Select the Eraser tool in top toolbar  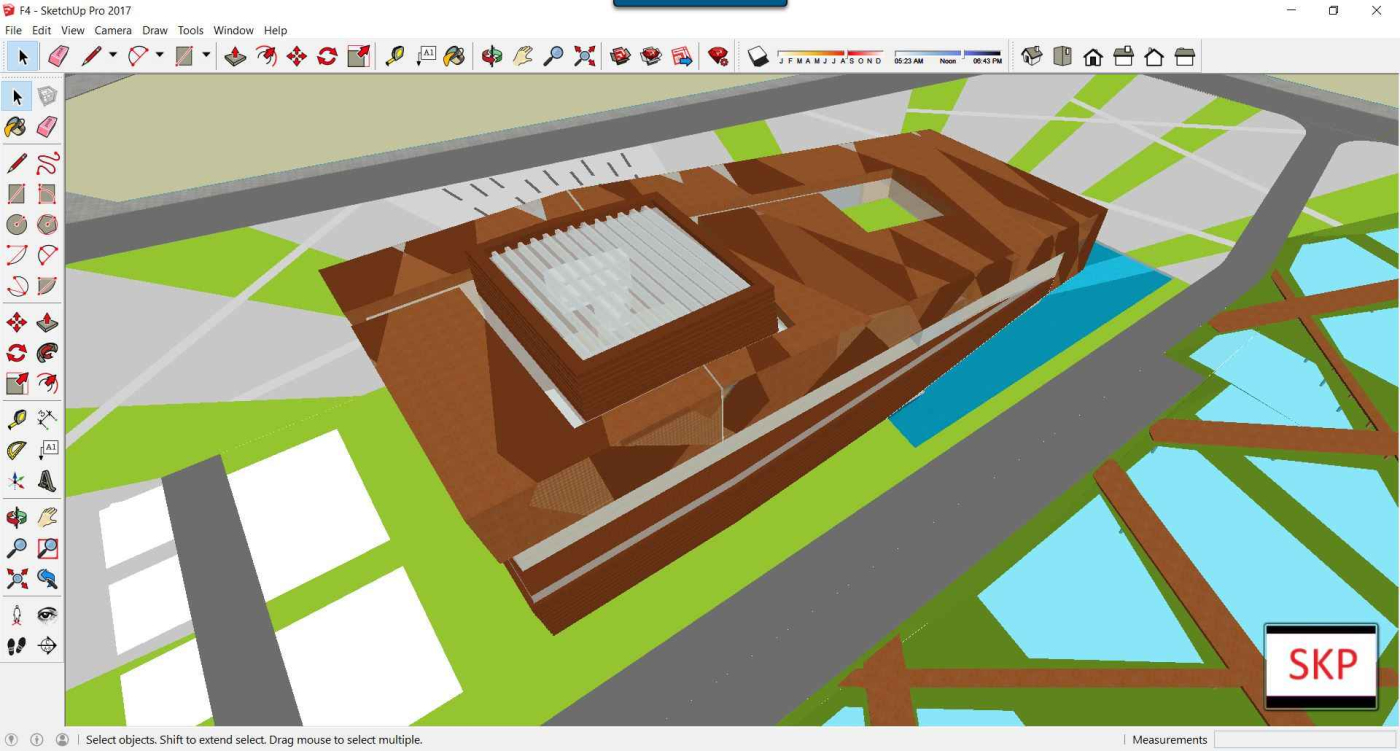click(58, 57)
